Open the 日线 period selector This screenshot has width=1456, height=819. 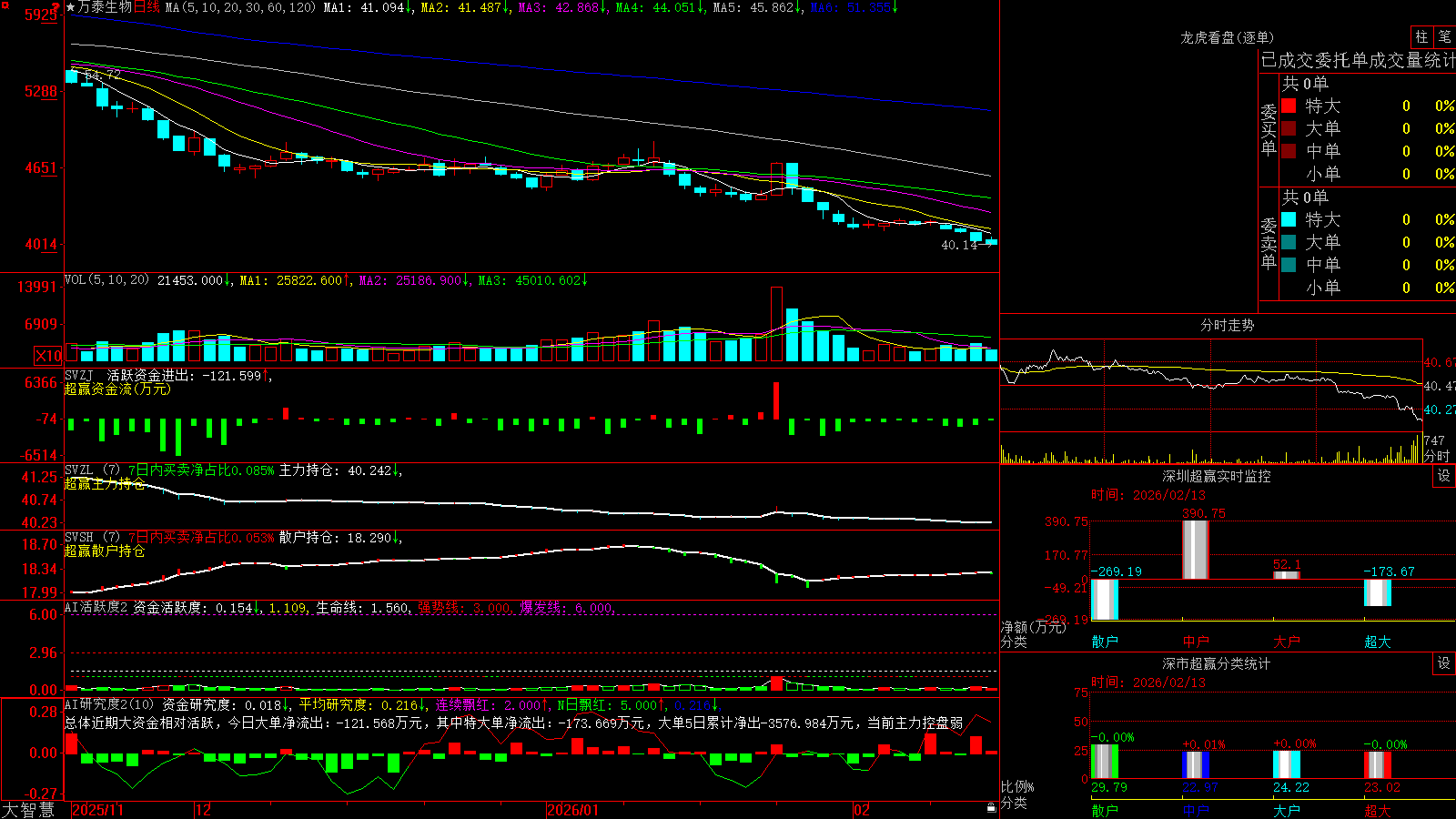[147, 7]
